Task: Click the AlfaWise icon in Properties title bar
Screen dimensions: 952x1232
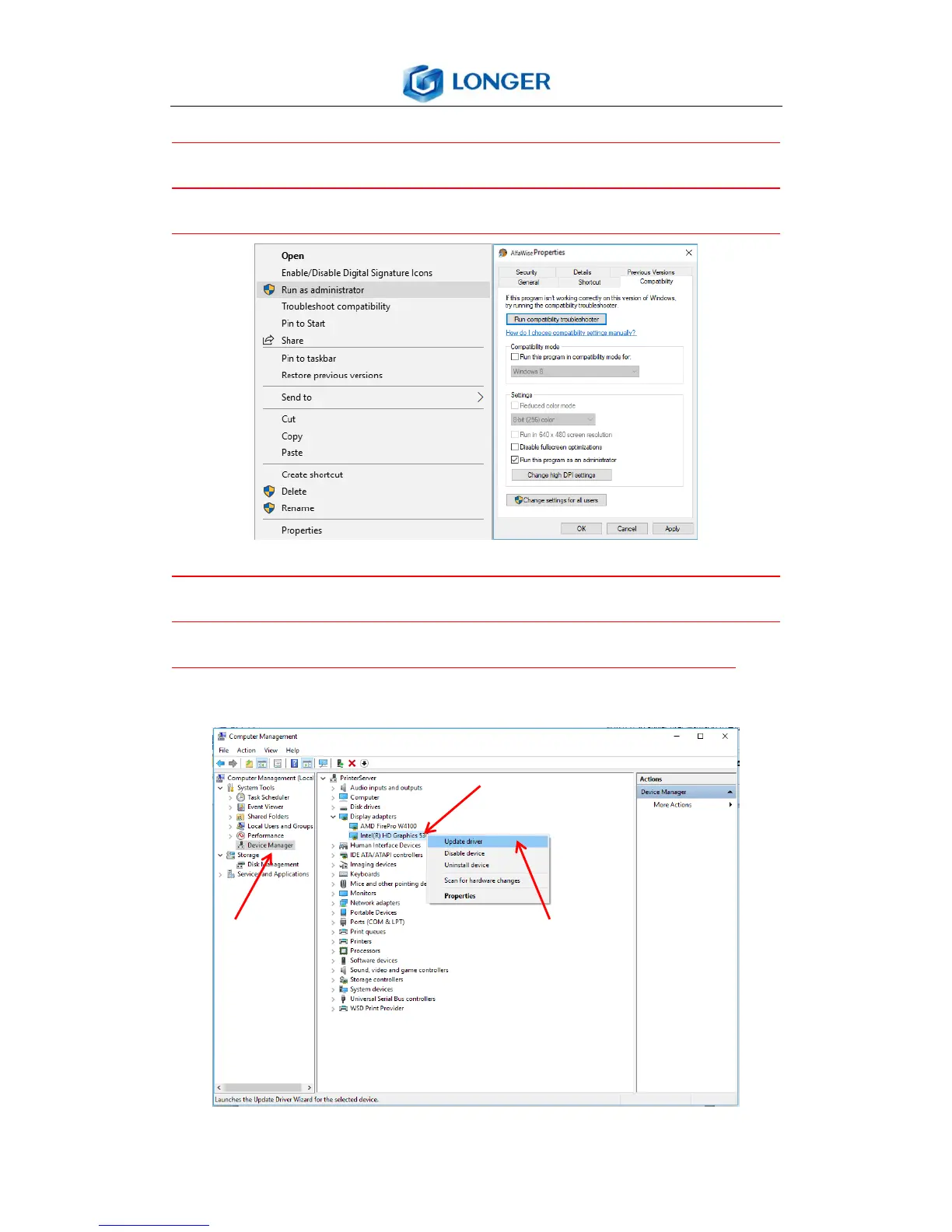Action: (x=503, y=253)
